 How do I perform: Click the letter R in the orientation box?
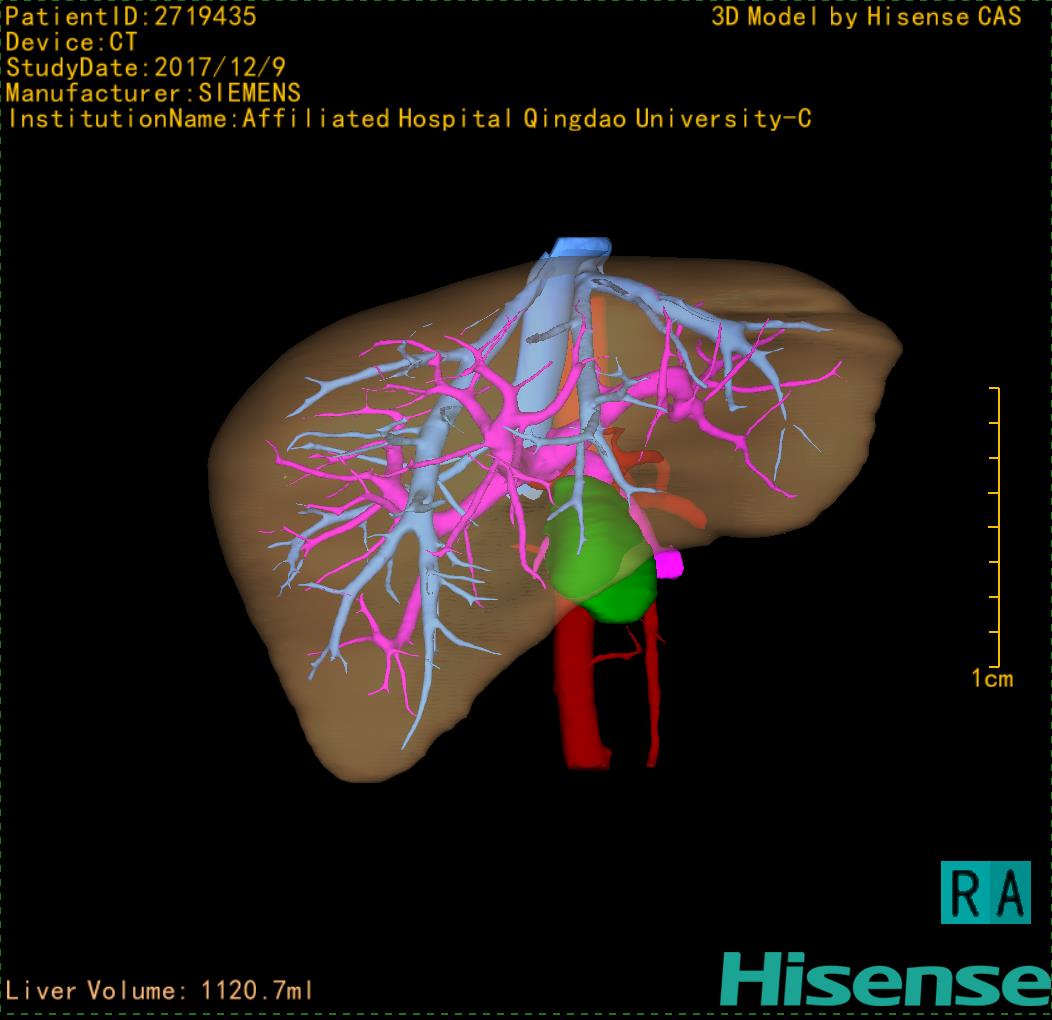click(966, 893)
